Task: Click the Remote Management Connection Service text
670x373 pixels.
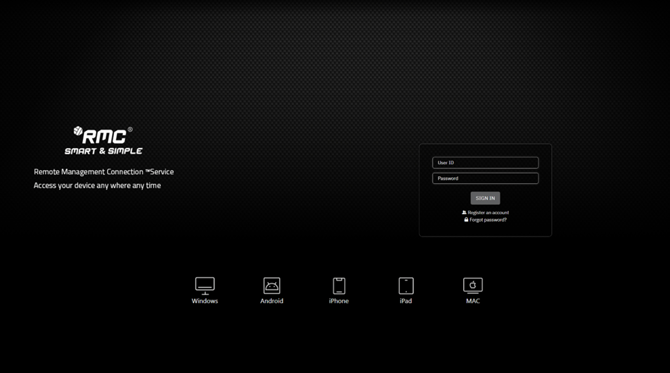Action: [x=104, y=172]
